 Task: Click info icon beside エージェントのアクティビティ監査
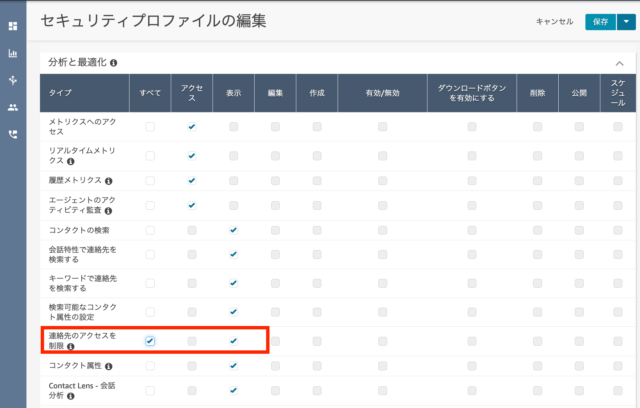(x=108, y=211)
